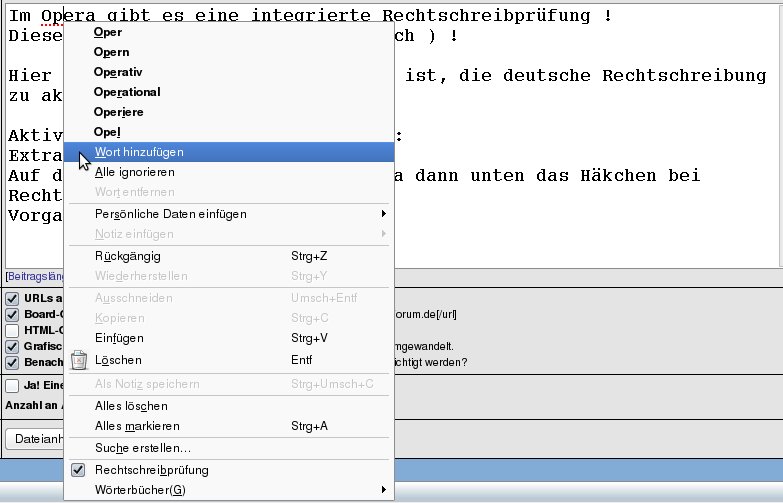The image size is (783, 503).
Task: Select "Alles löschen"
Action: pyautogui.click(x=229, y=406)
